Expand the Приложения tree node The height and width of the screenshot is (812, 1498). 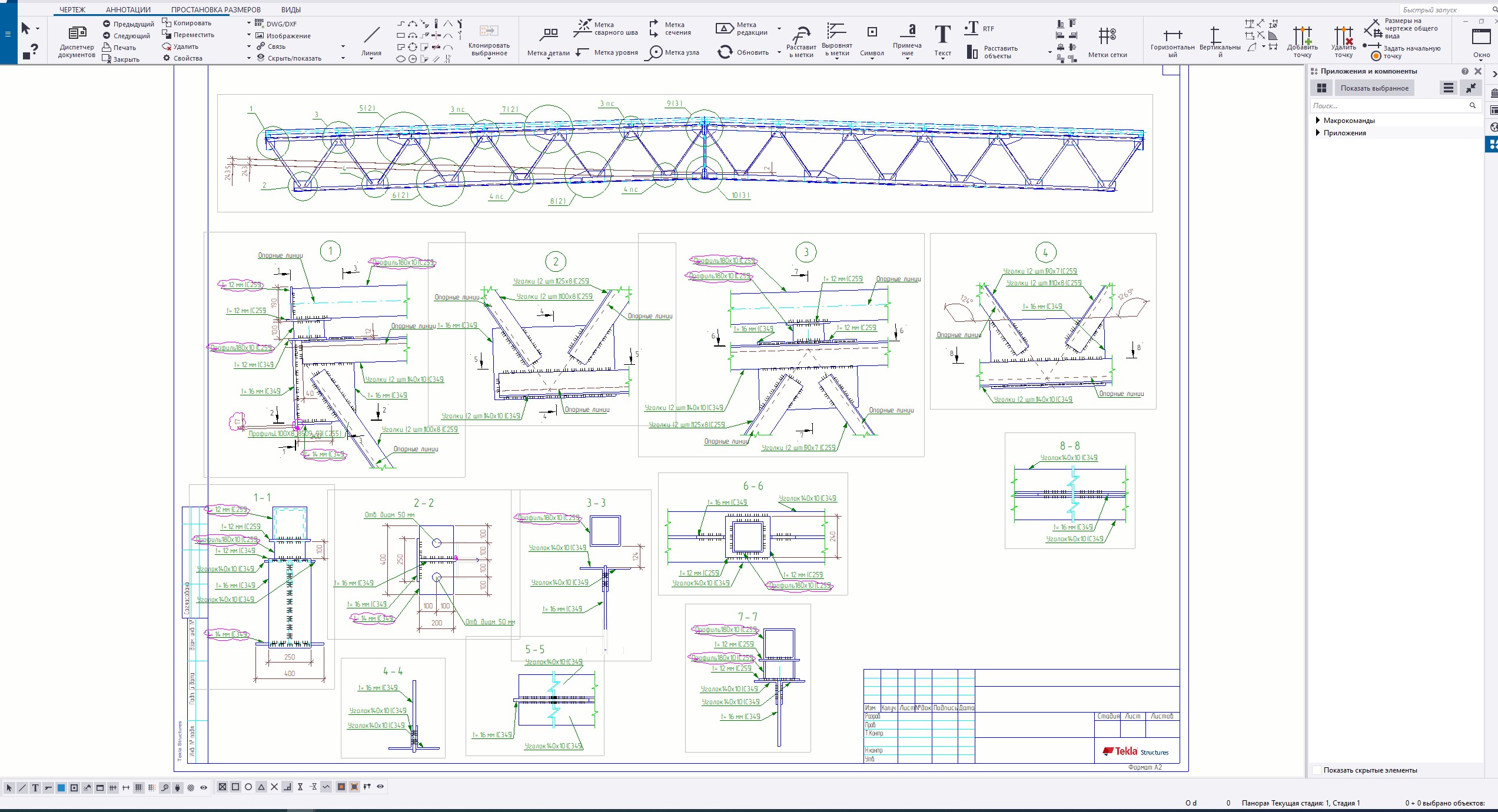click(x=1318, y=133)
